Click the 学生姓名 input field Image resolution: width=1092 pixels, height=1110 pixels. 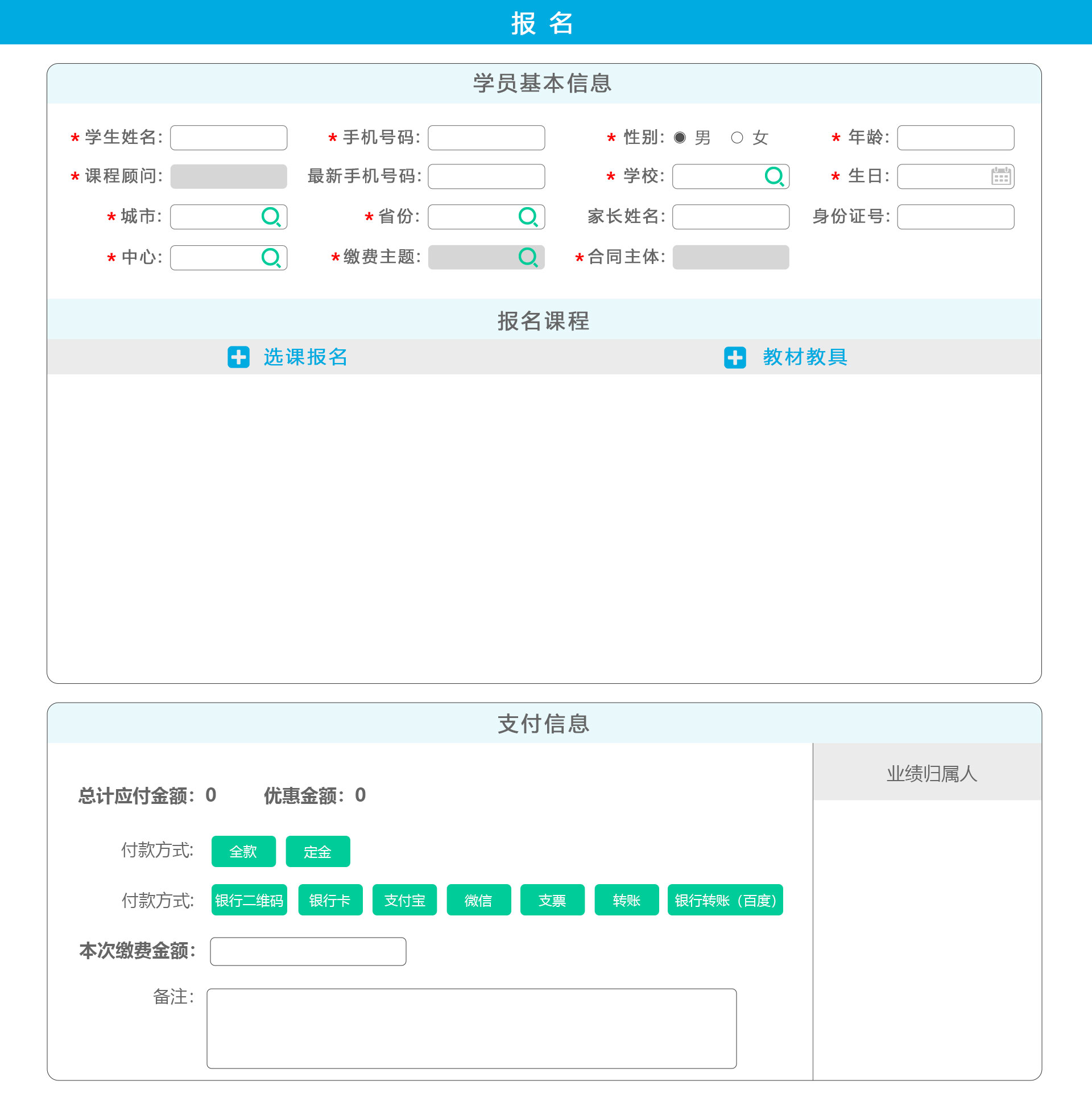pyautogui.click(x=229, y=138)
